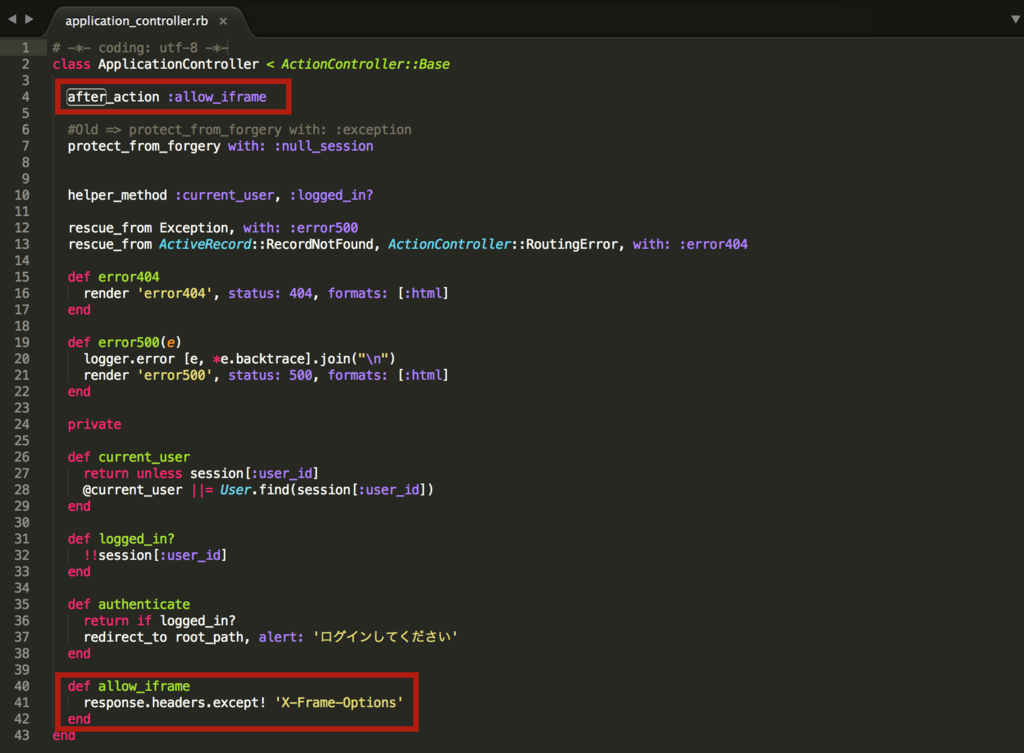
Task: Click 'def current_user' method definition
Action: [129, 457]
